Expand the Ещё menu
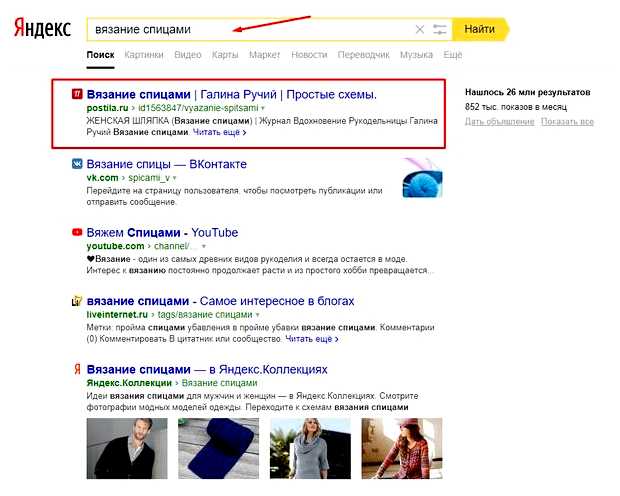 pos(453,55)
